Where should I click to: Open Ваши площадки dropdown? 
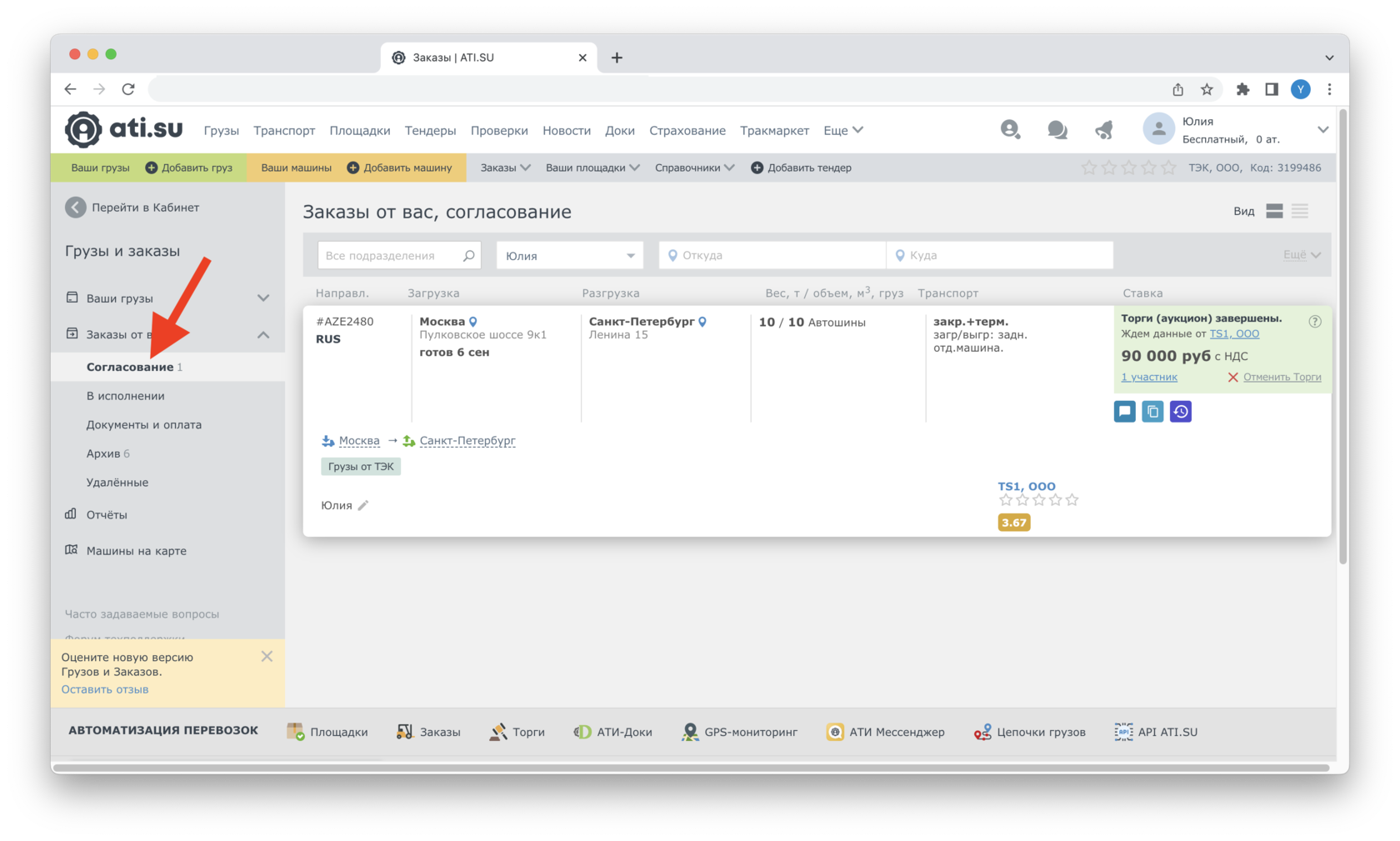pyautogui.click(x=592, y=168)
